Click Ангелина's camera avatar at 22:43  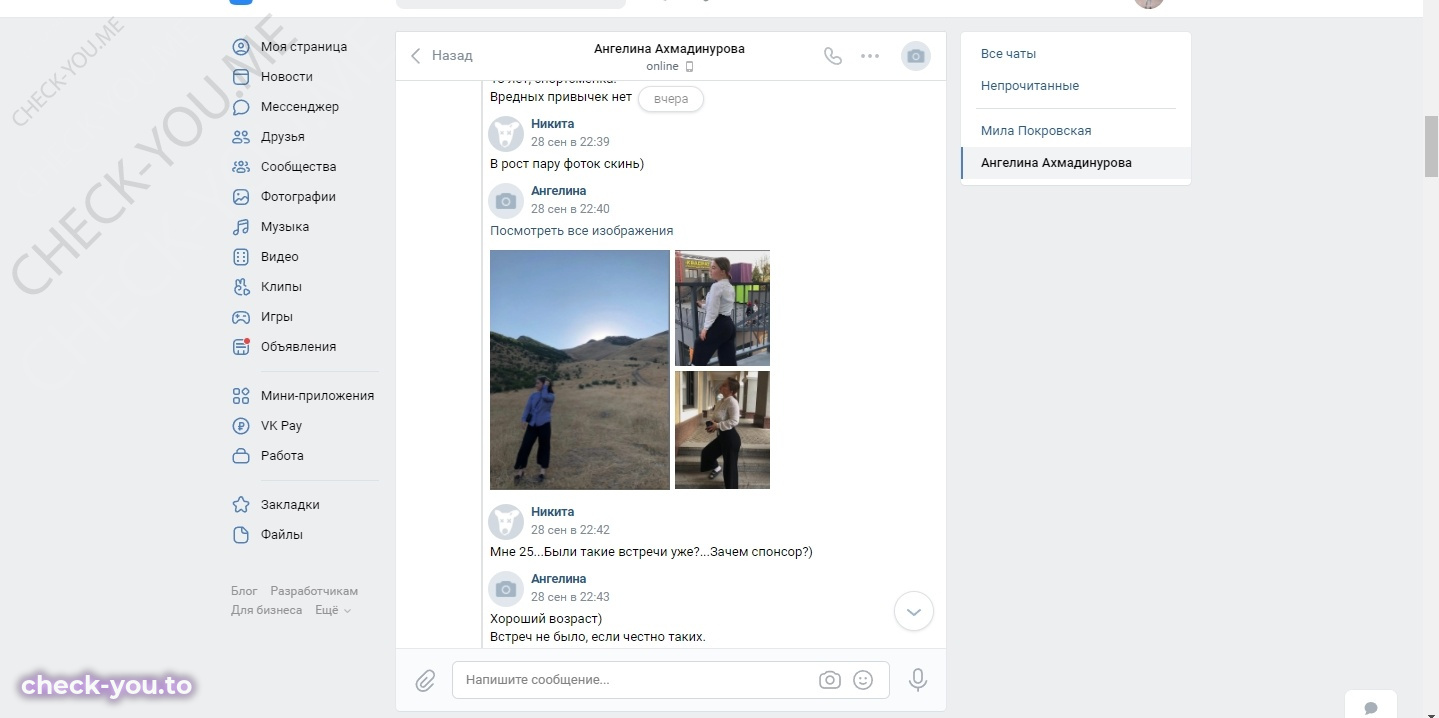pos(506,589)
